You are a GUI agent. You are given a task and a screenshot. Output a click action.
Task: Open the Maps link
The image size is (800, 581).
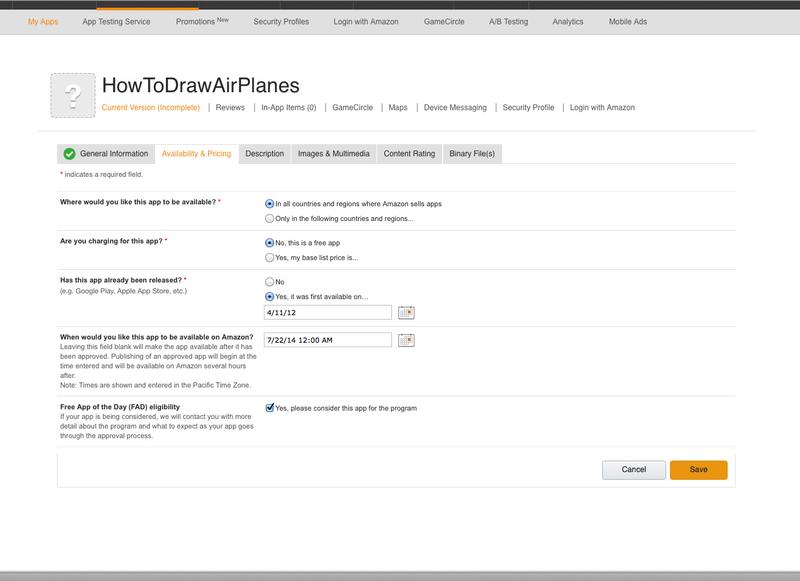point(398,108)
